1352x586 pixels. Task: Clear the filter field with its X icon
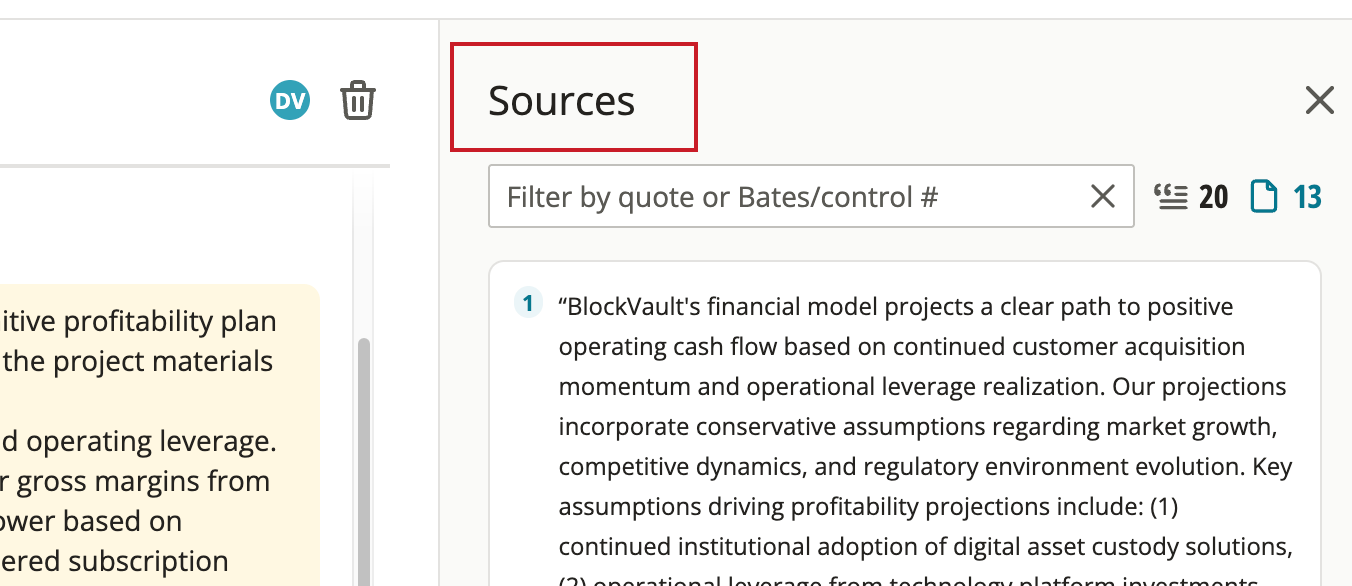(1102, 196)
